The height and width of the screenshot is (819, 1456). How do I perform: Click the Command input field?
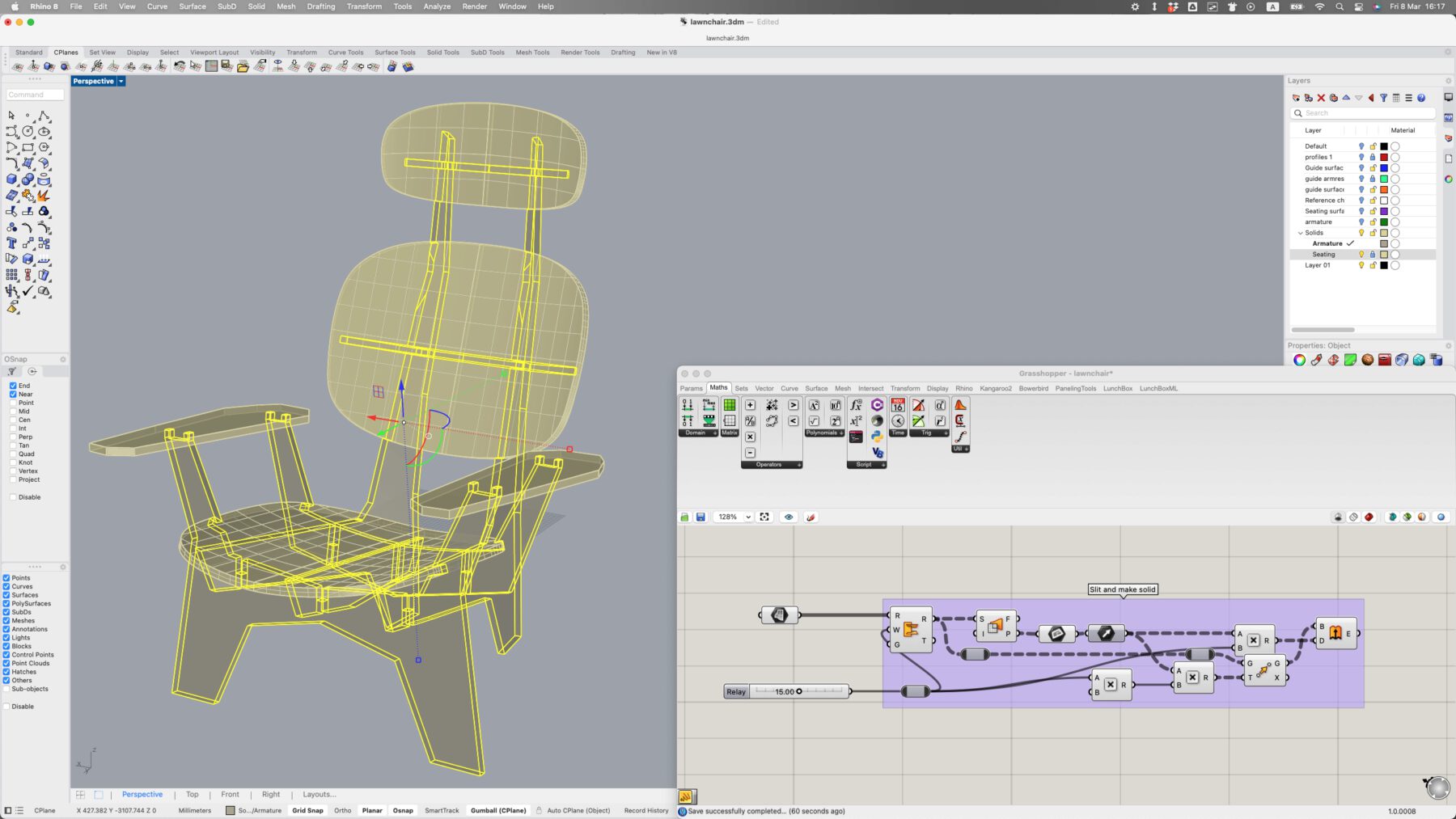(36, 95)
